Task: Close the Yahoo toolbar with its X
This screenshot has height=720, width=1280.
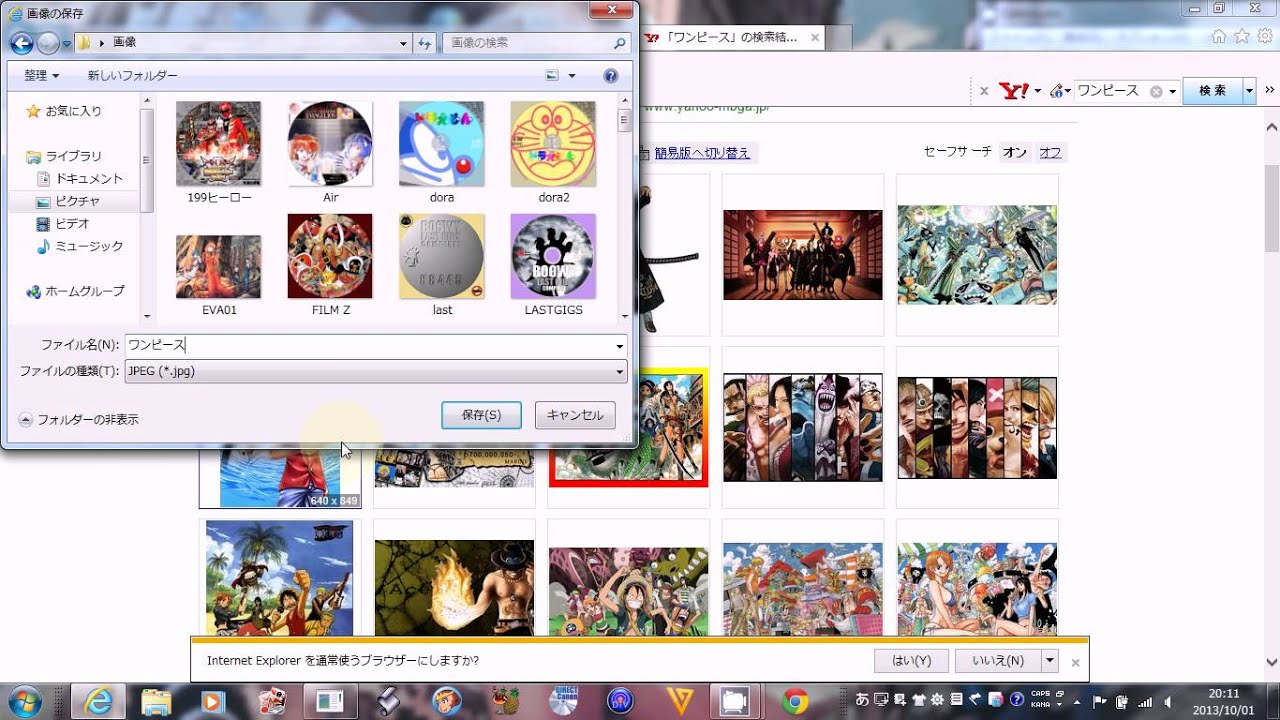Action: coord(984,91)
